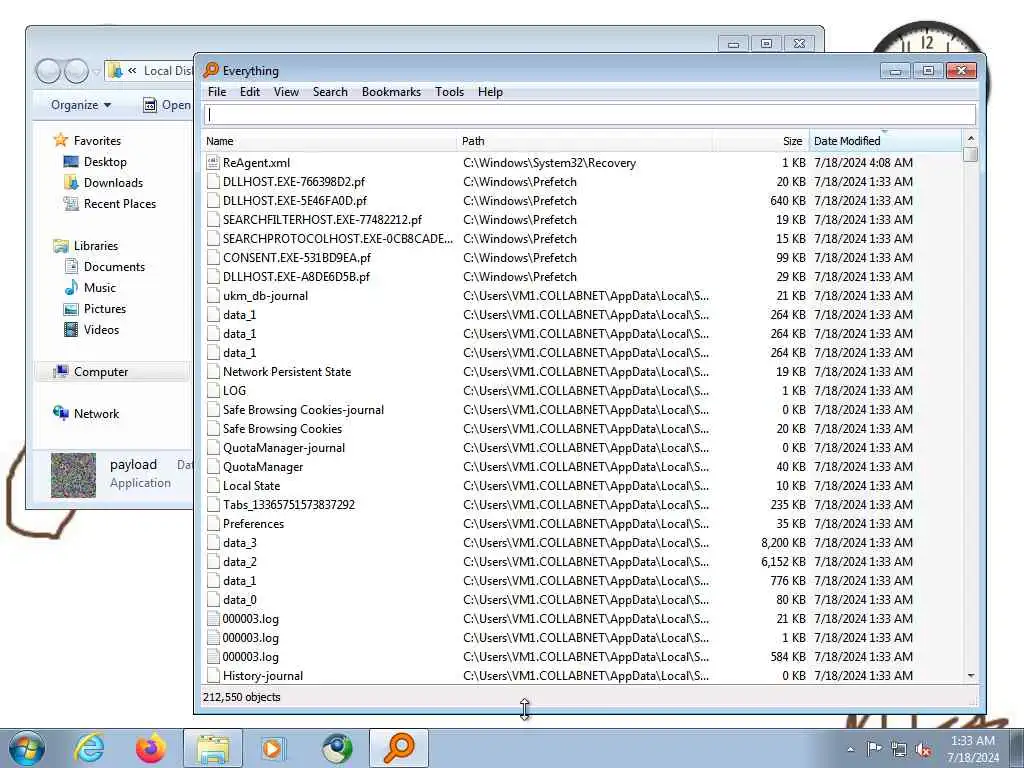The height and width of the screenshot is (768, 1024).
Task: Click the data_2 file name
Action: coord(240,562)
